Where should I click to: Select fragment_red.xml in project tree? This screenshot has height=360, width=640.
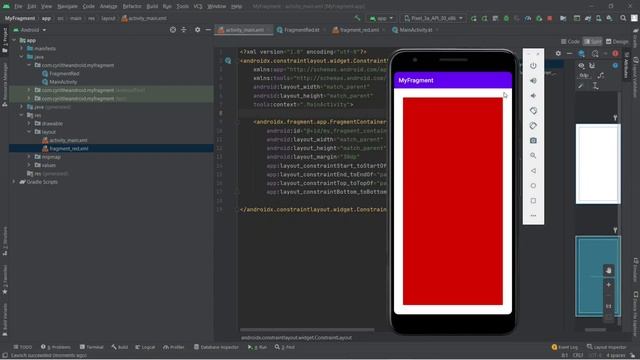click(69, 149)
